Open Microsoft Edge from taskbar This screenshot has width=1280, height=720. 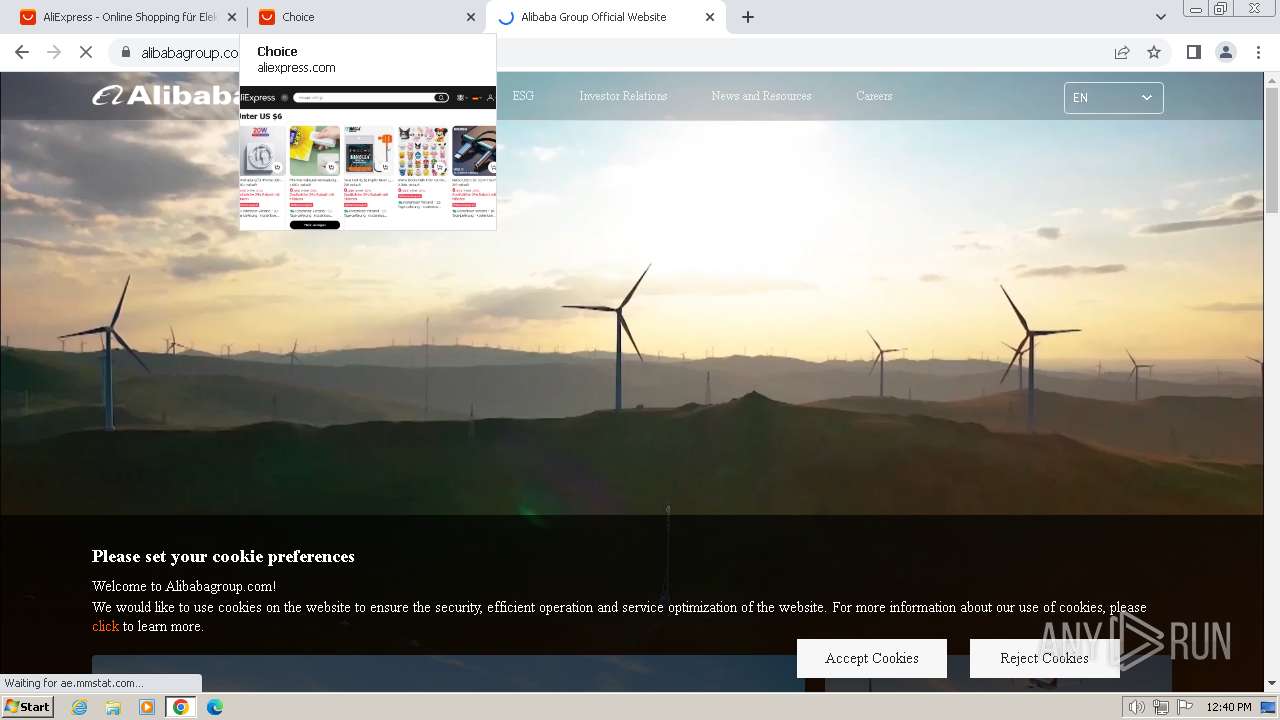215,707
